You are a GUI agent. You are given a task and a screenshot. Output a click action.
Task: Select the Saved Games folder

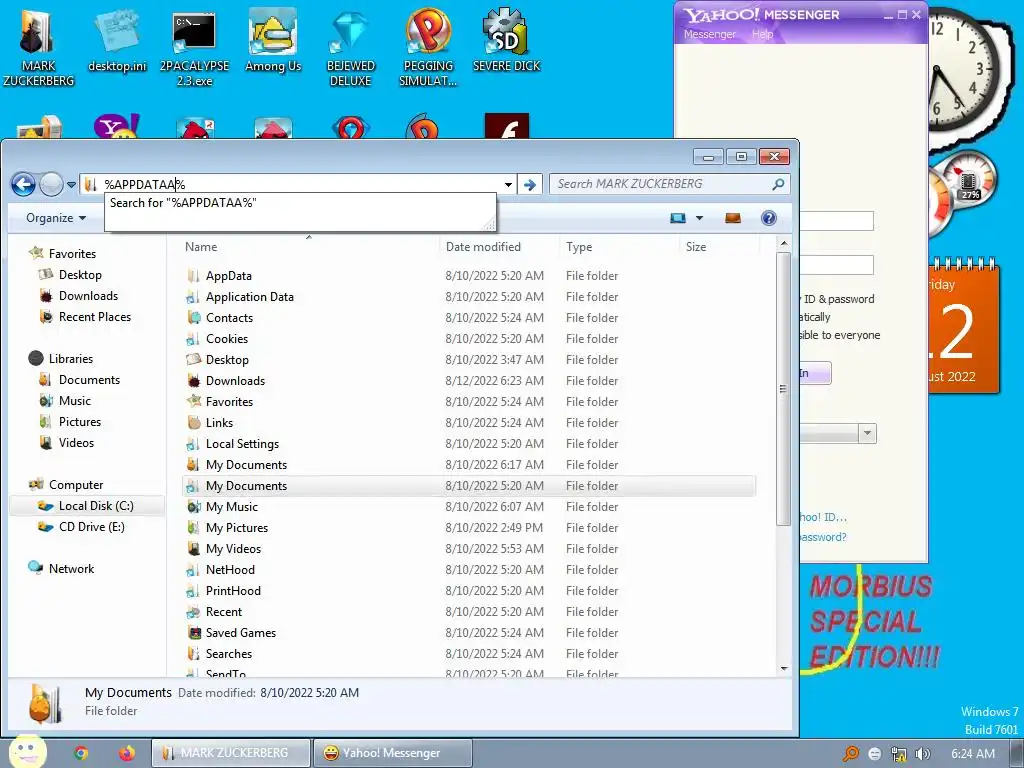[x=468, y=633]
